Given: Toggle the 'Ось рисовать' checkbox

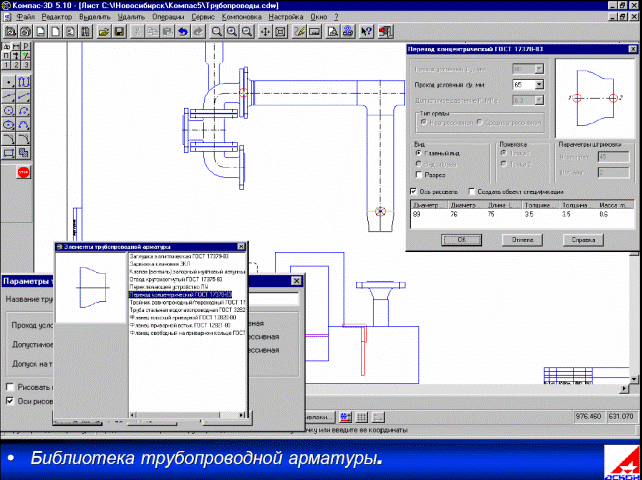Looking at the screenshot, I should tap(413, 192).
